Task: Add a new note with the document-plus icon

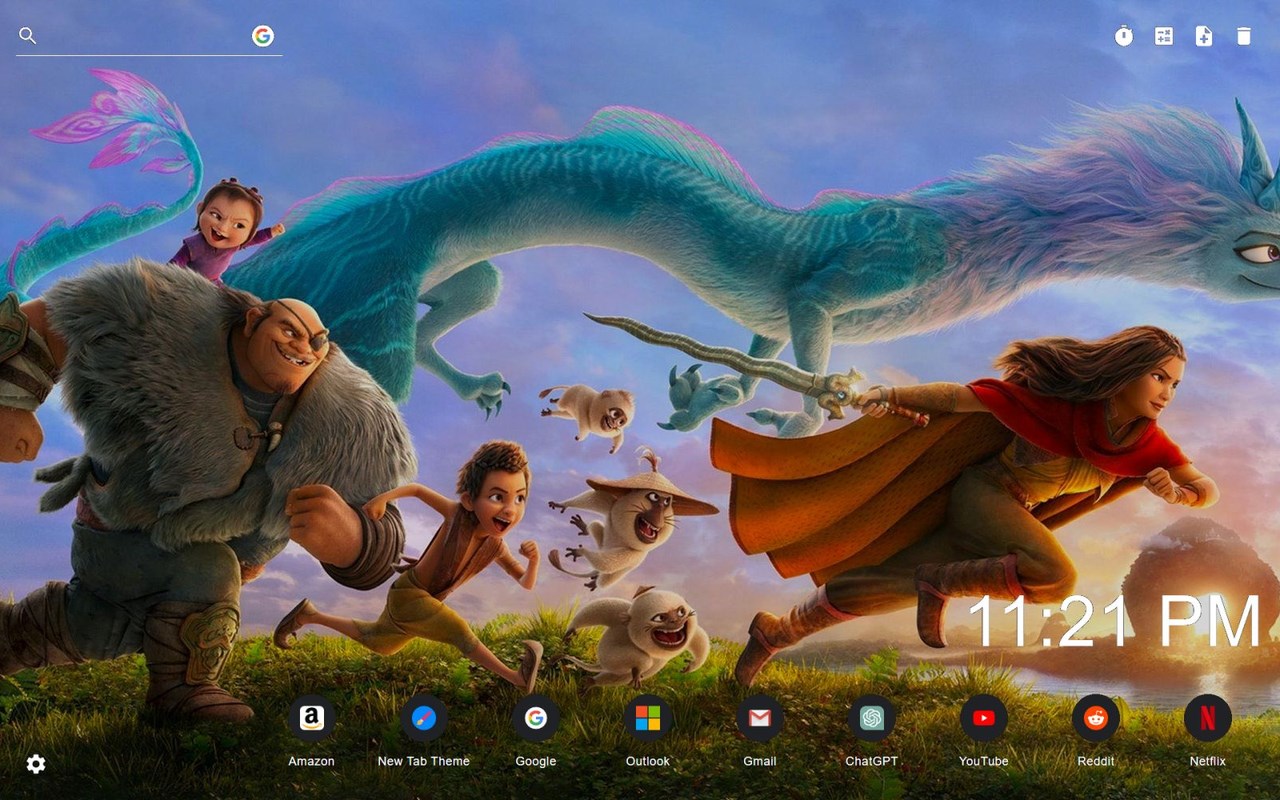Action: click(x=1204, y=36)
